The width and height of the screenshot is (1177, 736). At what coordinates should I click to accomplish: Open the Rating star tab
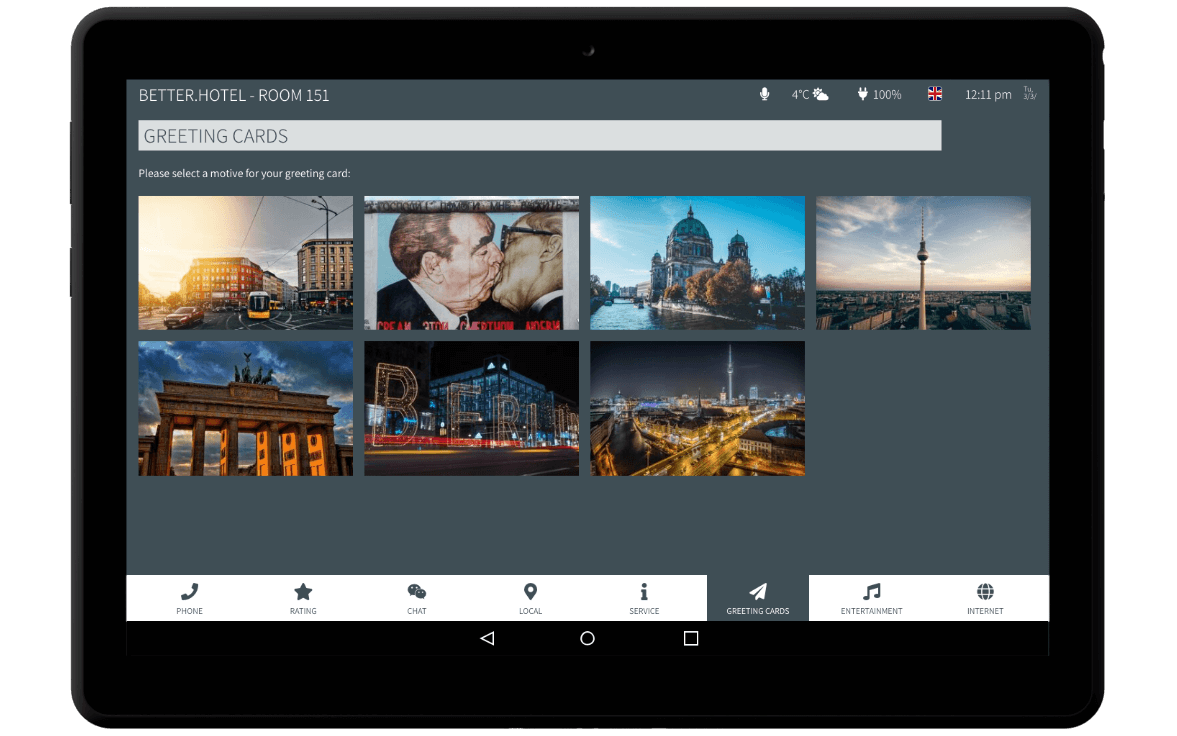click(303, 598)
